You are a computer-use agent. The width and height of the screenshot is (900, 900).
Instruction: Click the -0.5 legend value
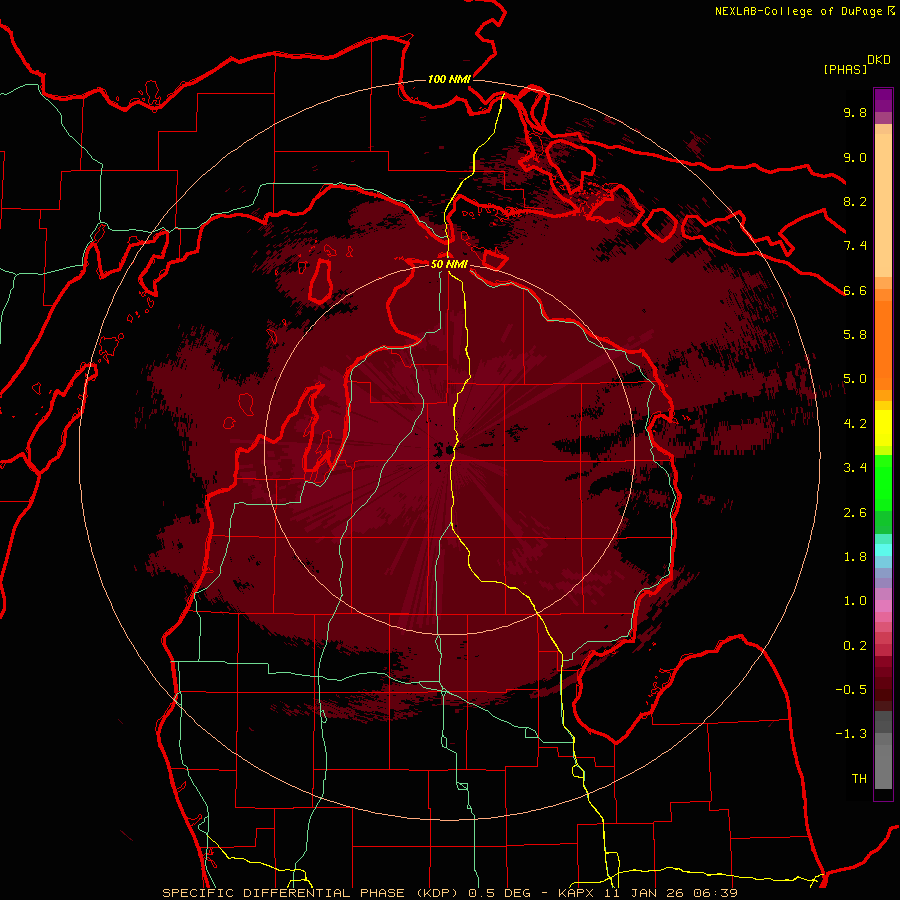click(851, 690)
